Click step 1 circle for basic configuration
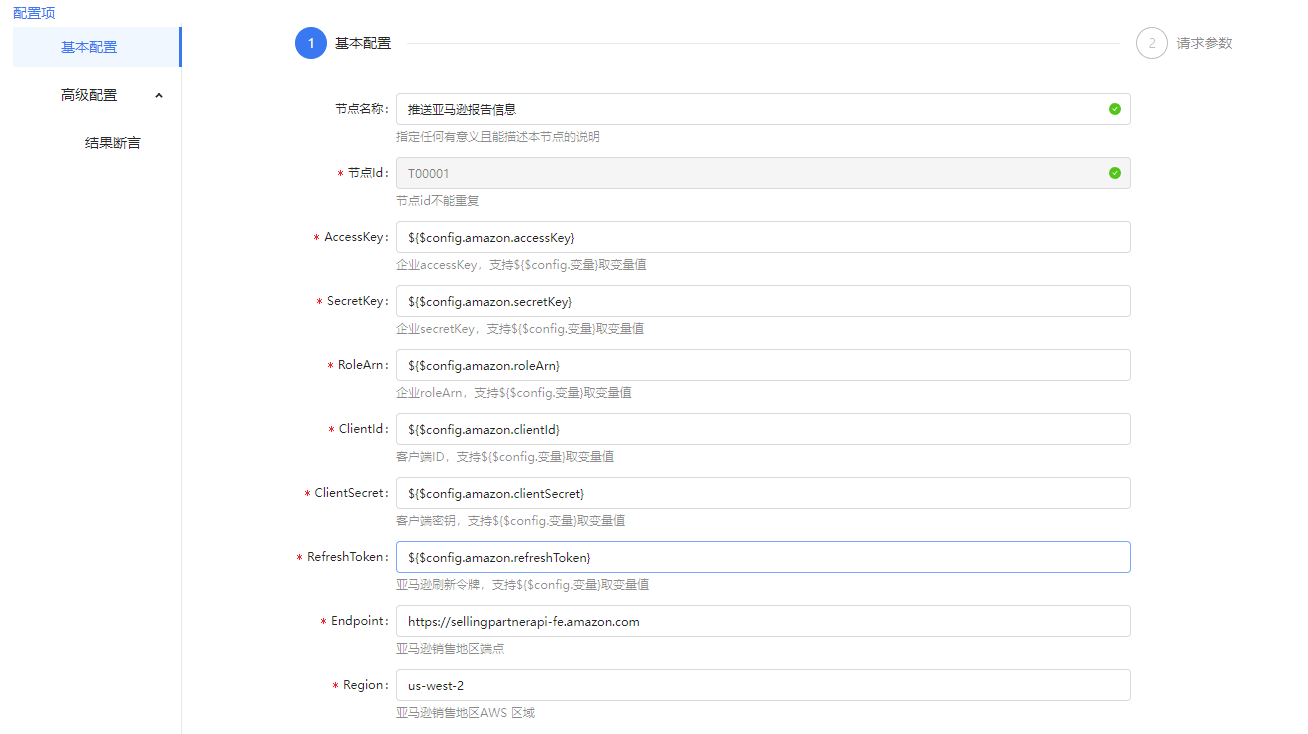 [x=311, y=43]
